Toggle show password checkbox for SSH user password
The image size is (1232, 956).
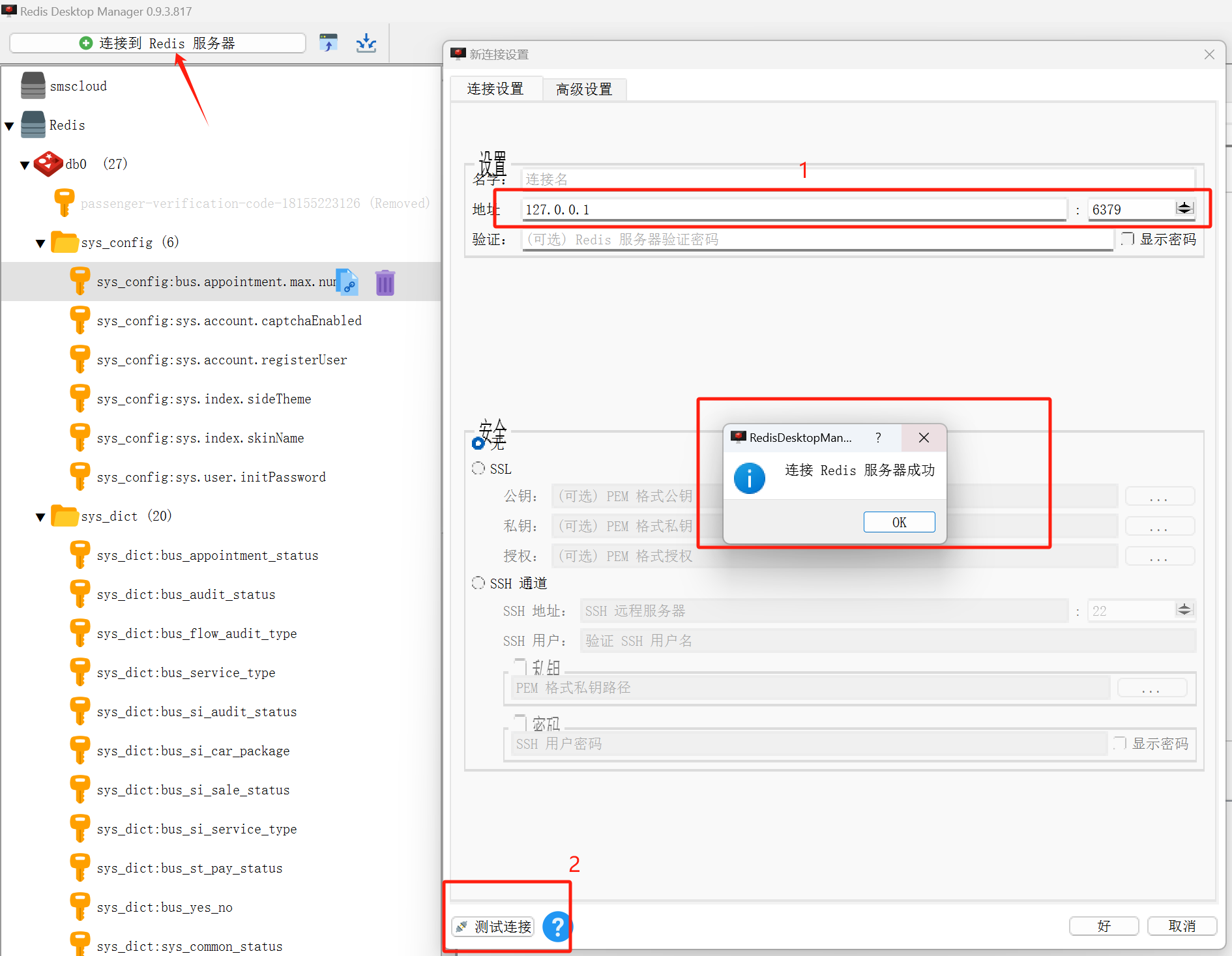point(1120,743)
